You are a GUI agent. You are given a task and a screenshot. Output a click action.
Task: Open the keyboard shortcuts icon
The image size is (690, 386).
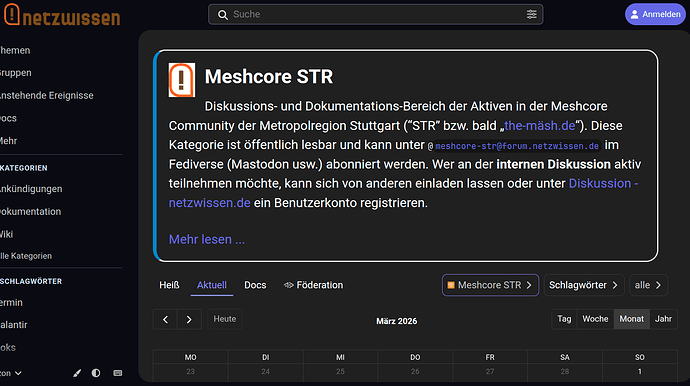(117, 373)
